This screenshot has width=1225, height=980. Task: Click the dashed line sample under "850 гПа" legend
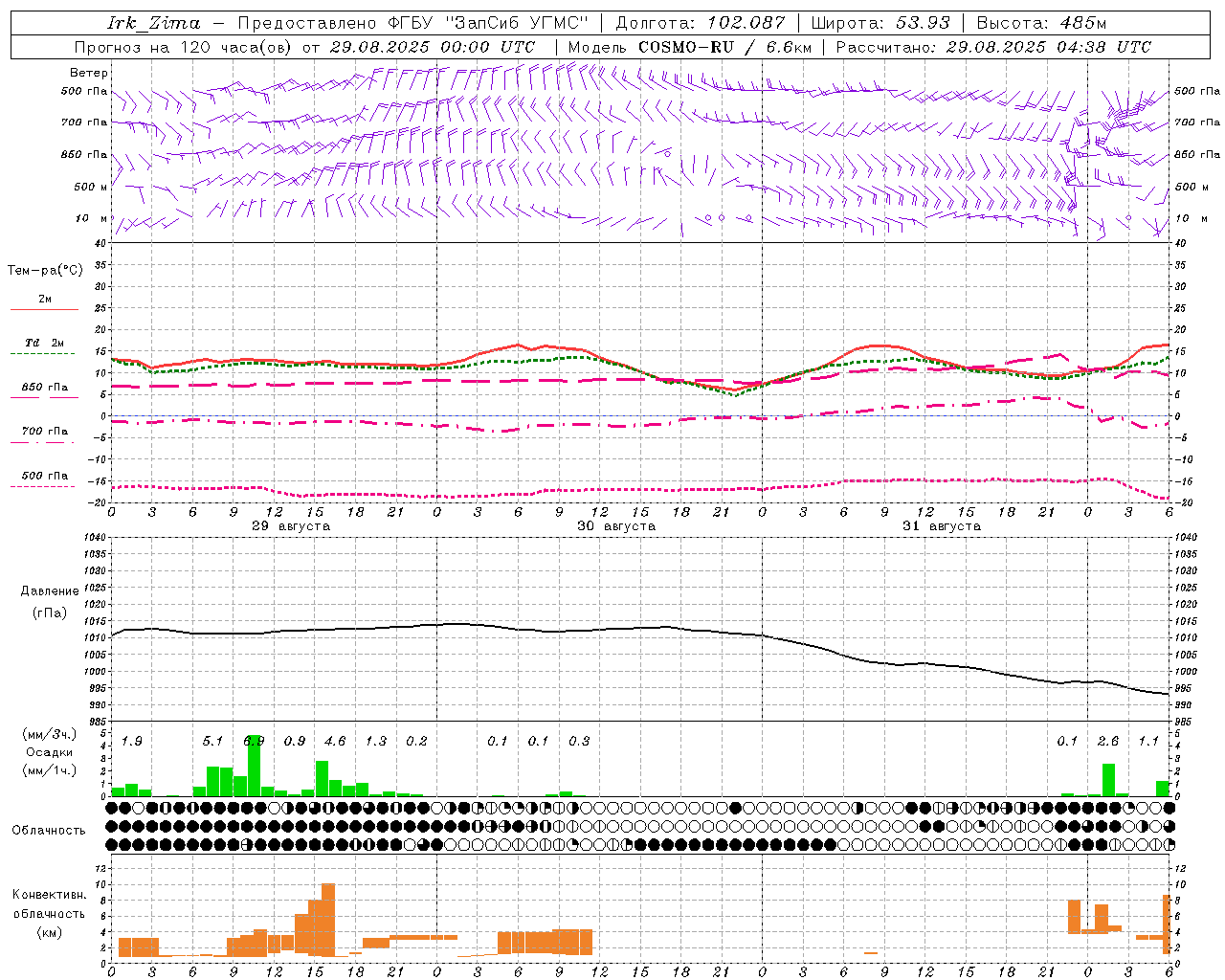[44, 397]
